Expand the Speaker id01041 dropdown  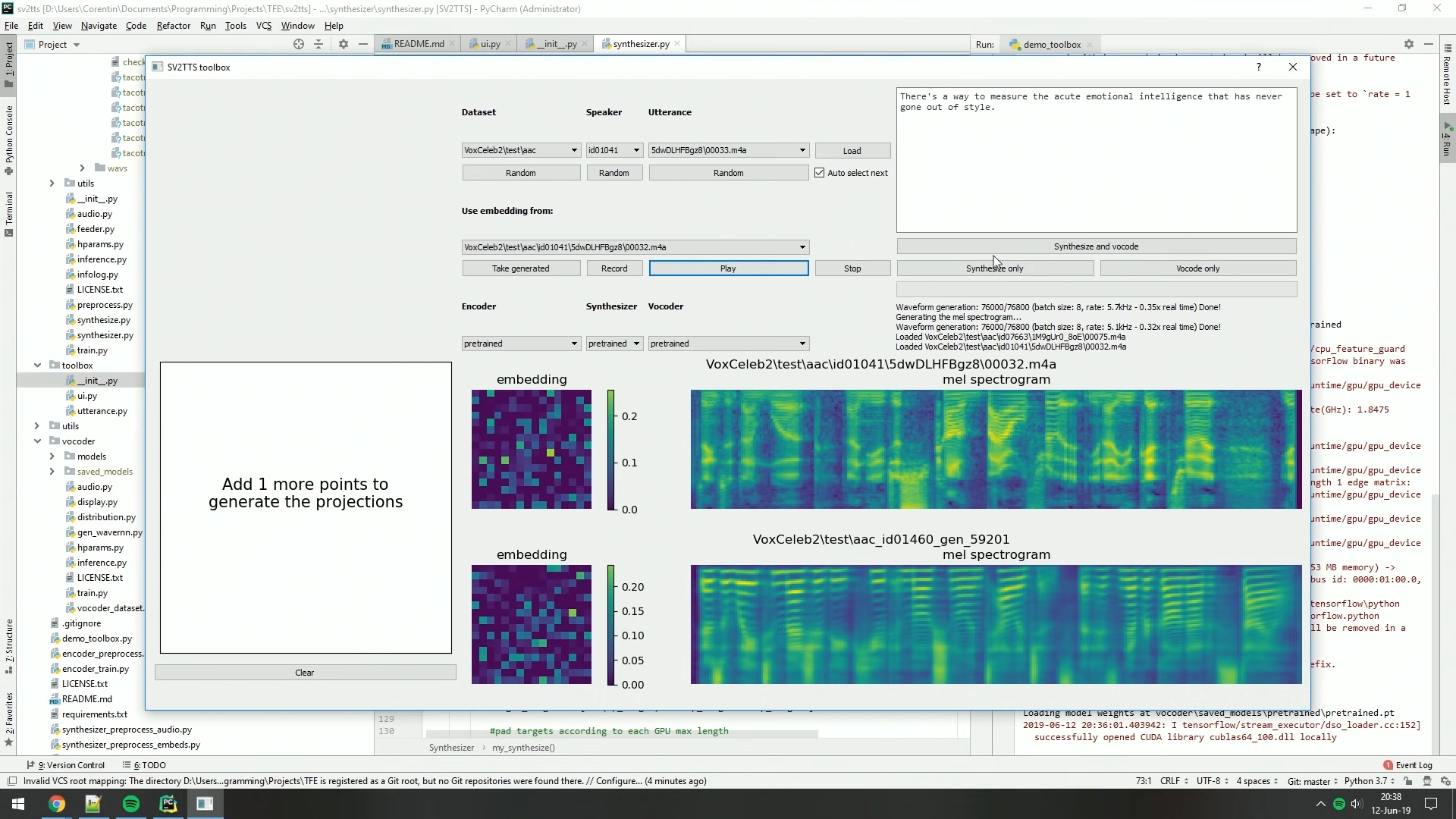click(636, 150)
